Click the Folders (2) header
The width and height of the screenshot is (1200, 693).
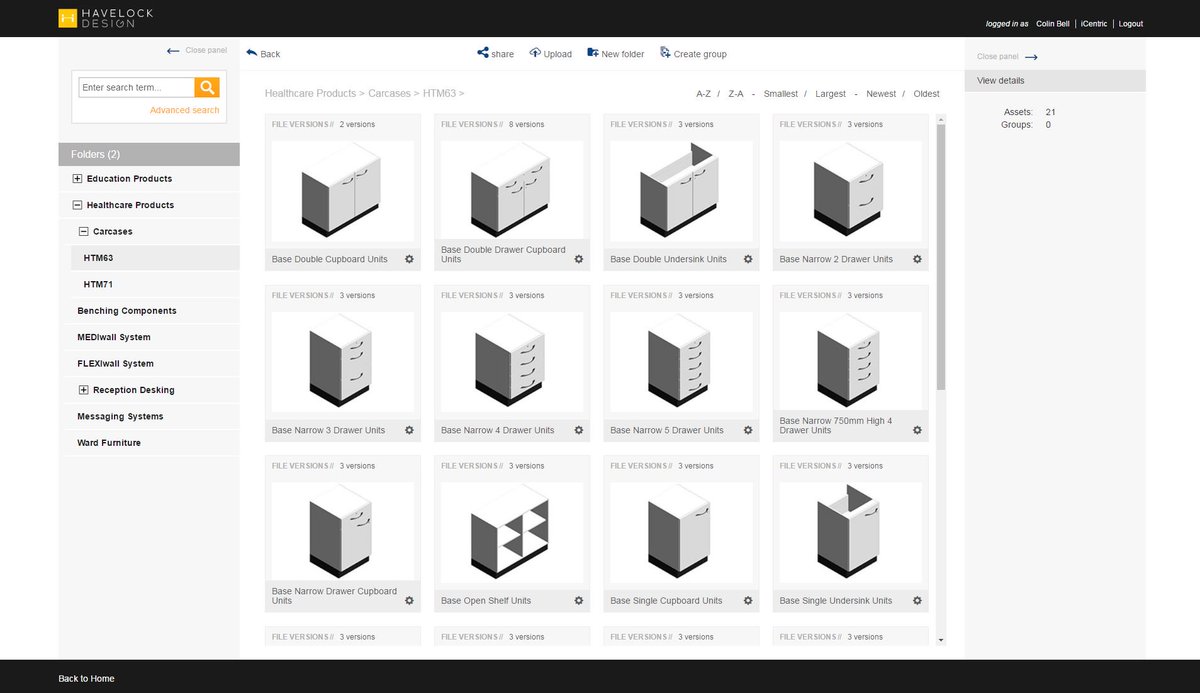[x=149, y=154]
